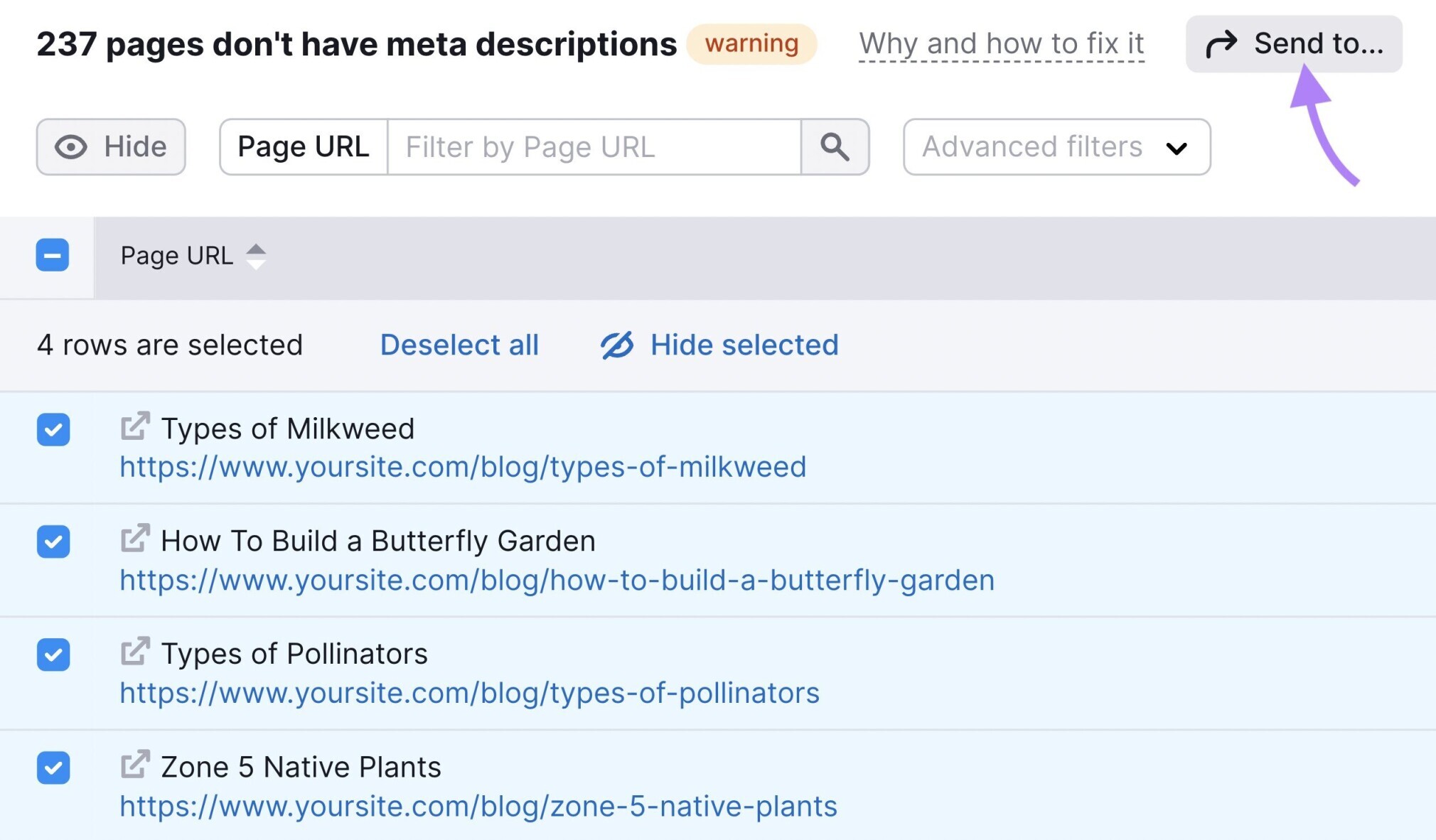This screenshot has width=1436, height=840.
Task: Uncheck the Types of Milkweed row
Action: pyautogui.click(x=53, y=429)
